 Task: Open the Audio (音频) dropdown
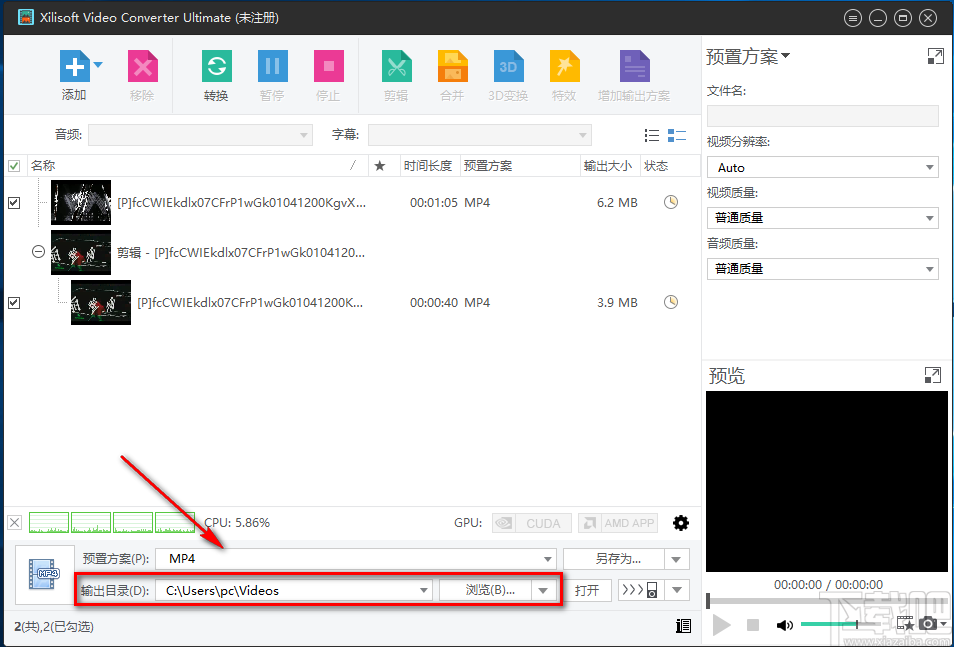click(x=200, y=135)
